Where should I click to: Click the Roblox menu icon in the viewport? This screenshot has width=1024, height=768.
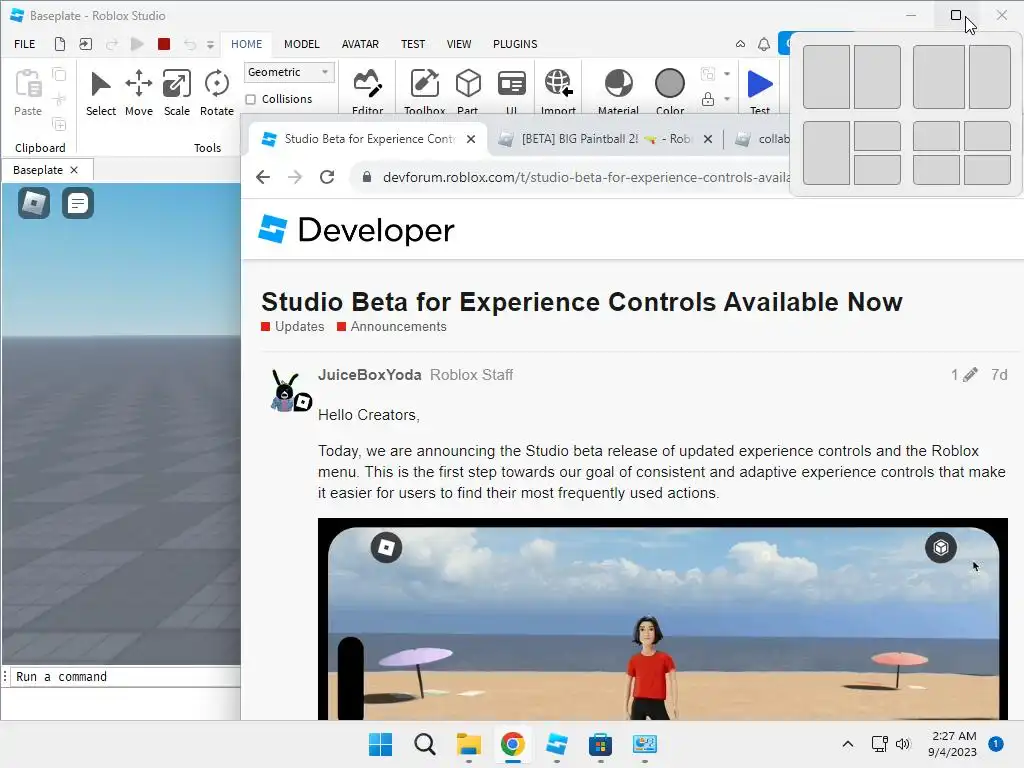click(34, 203)
